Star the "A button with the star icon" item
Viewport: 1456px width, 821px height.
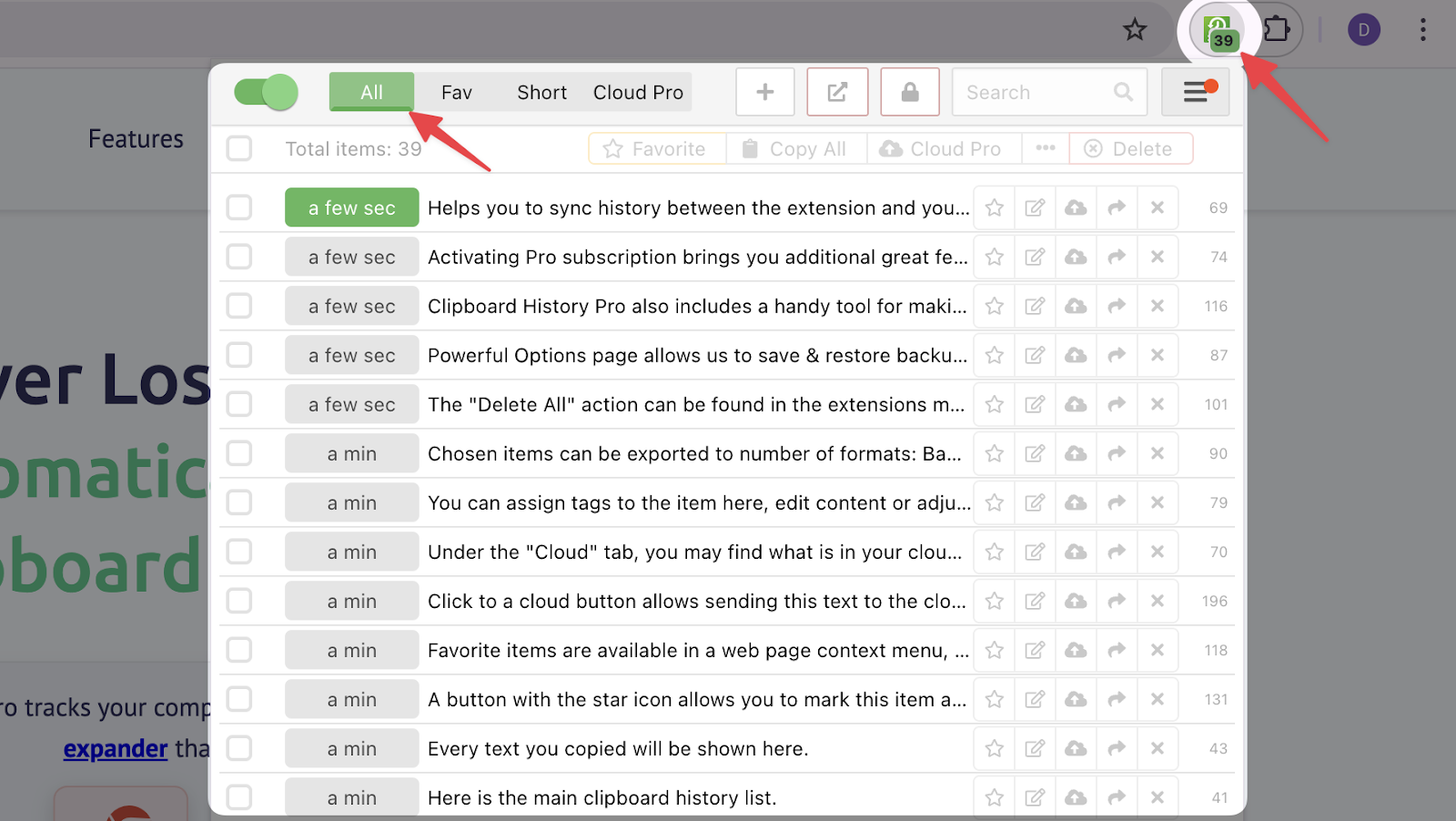[995, 699]
